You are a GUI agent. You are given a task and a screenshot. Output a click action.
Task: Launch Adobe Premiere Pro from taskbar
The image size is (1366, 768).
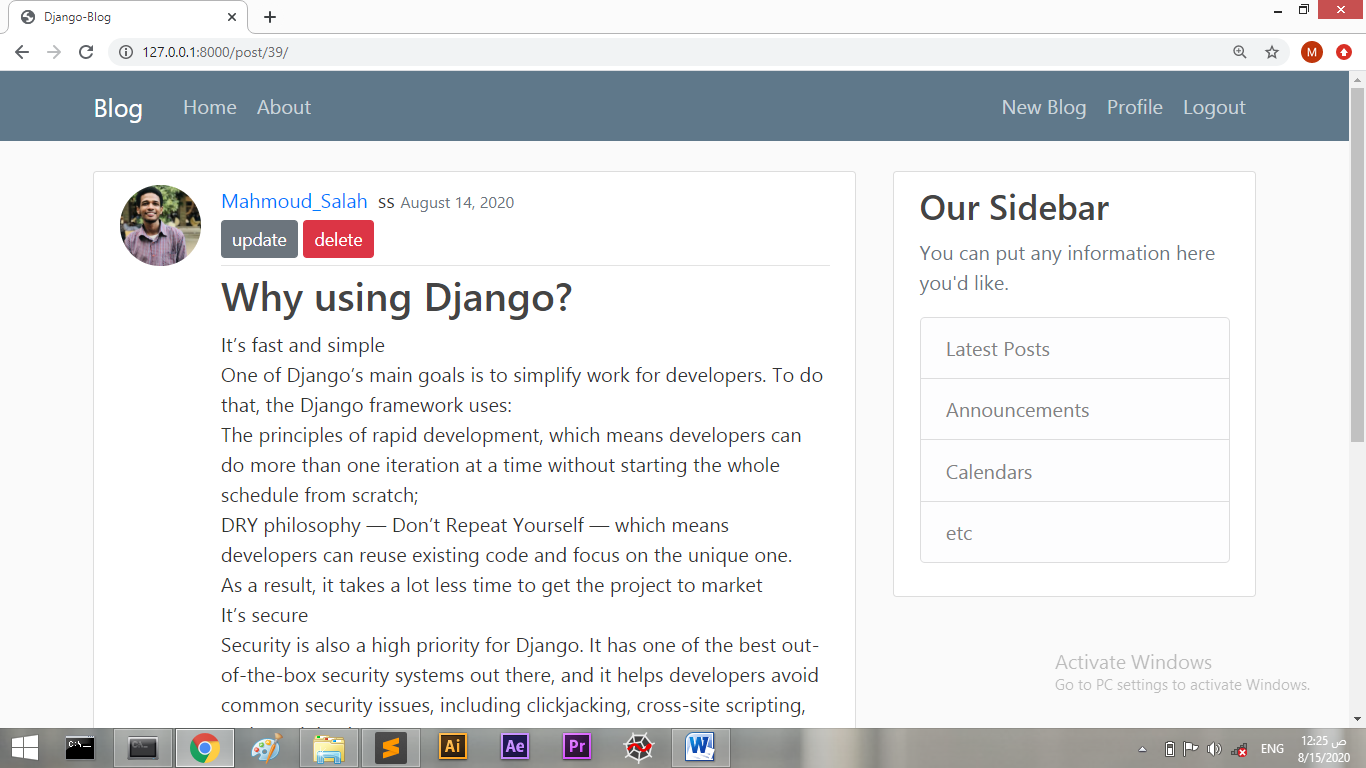click(577, 747)
